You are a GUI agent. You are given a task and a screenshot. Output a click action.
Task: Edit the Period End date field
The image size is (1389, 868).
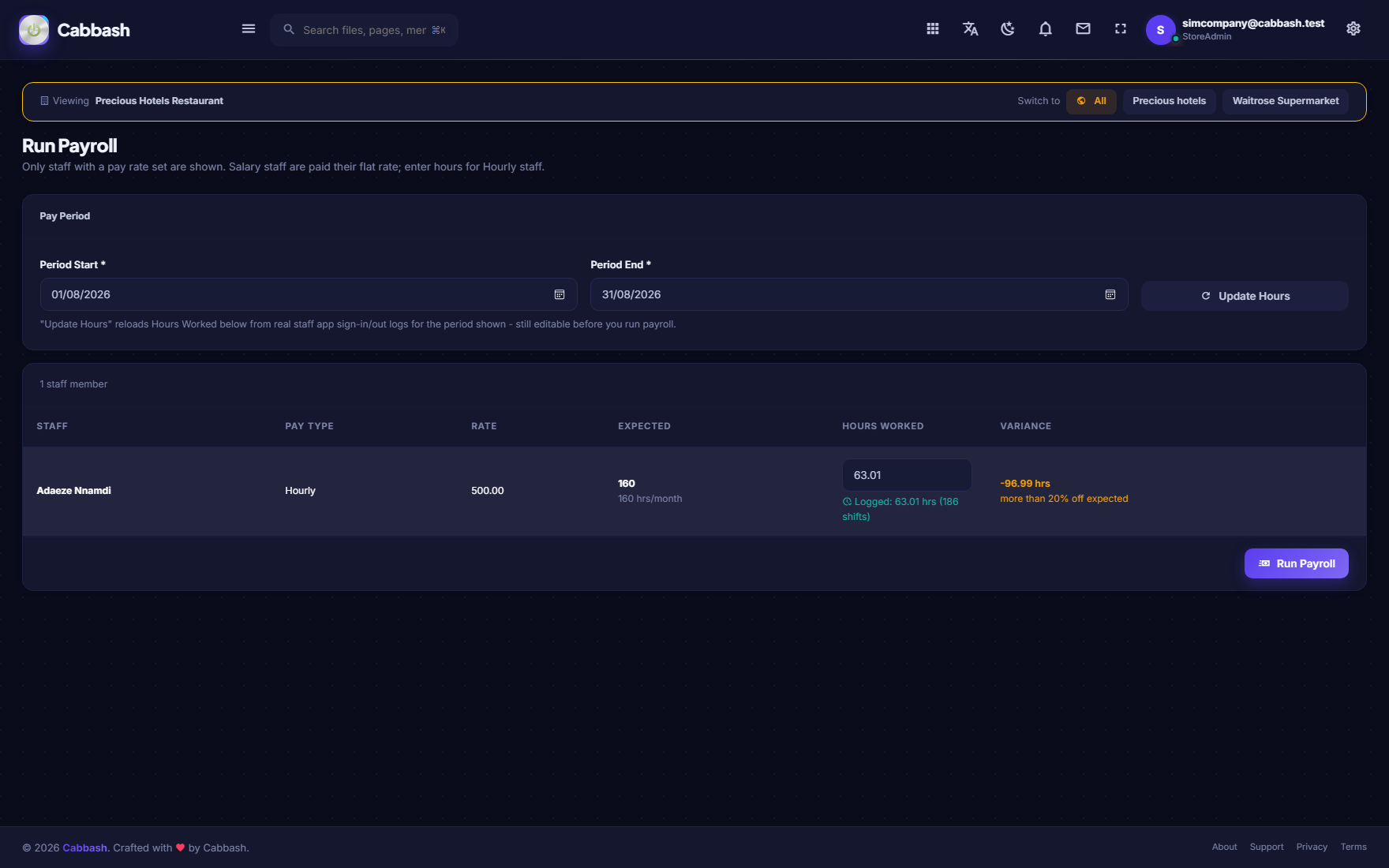coord(859,294)
